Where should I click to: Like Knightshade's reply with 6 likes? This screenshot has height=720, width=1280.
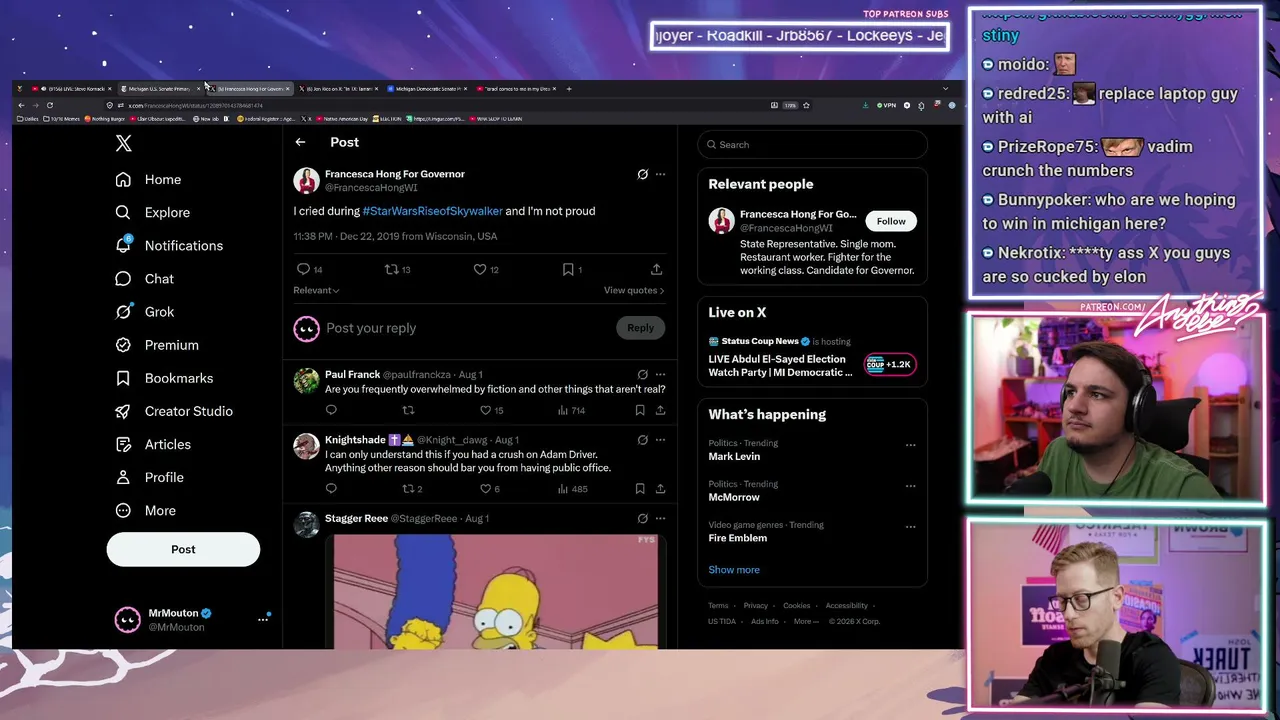[x=486, y=489]
